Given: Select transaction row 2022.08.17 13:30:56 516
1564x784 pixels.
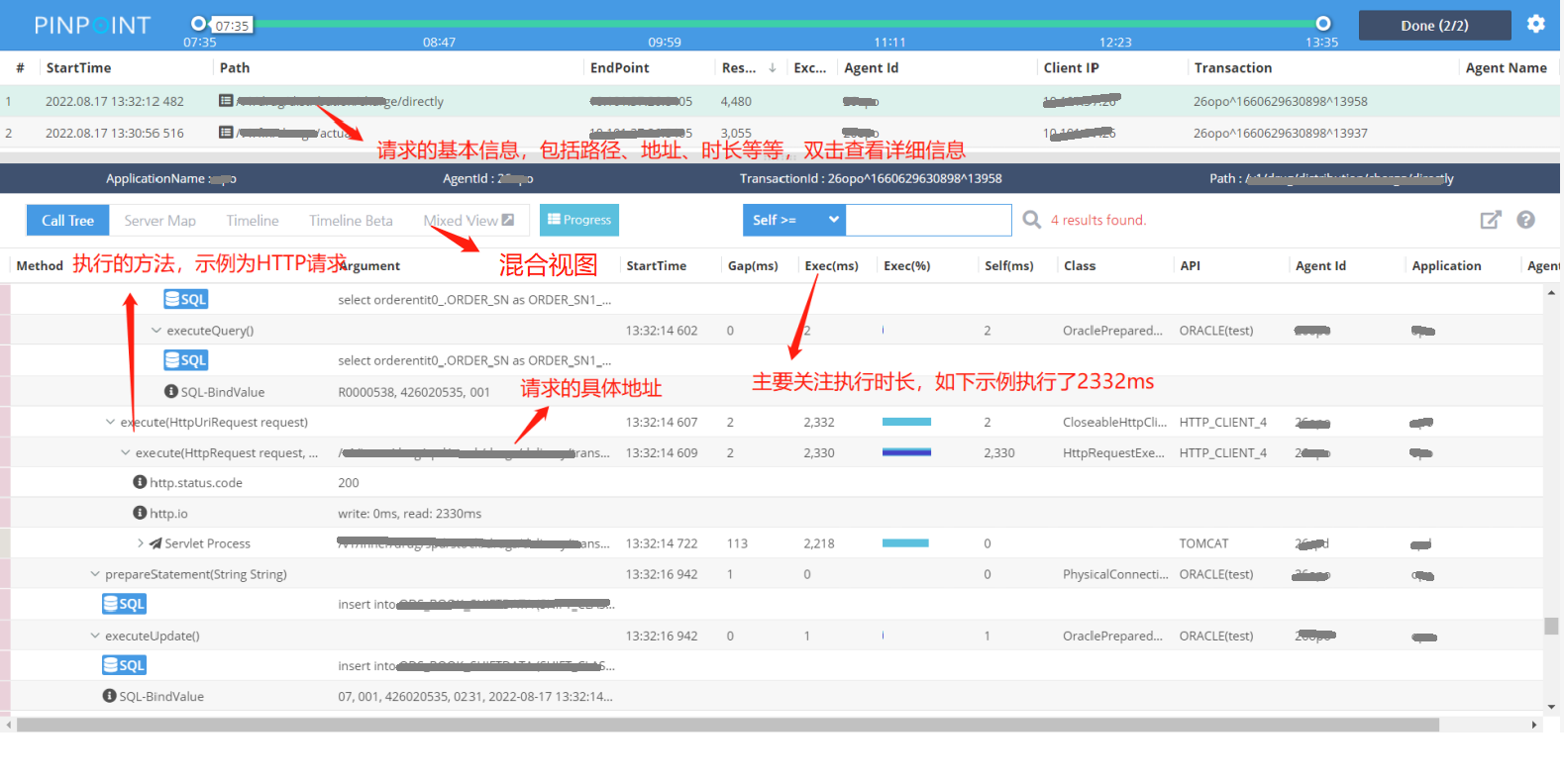Looking at the screenshot, I should click(780, 133).
